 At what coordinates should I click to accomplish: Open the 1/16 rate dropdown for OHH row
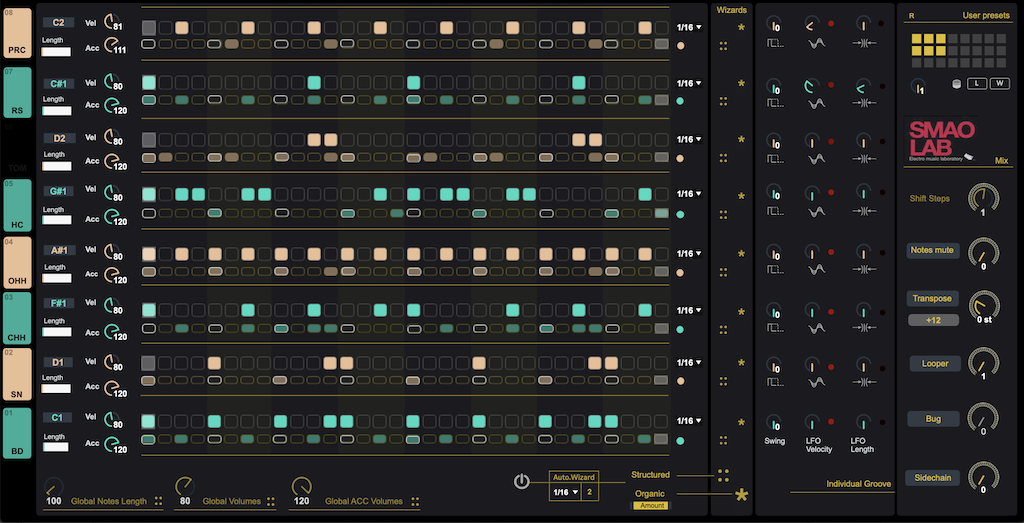689,253
